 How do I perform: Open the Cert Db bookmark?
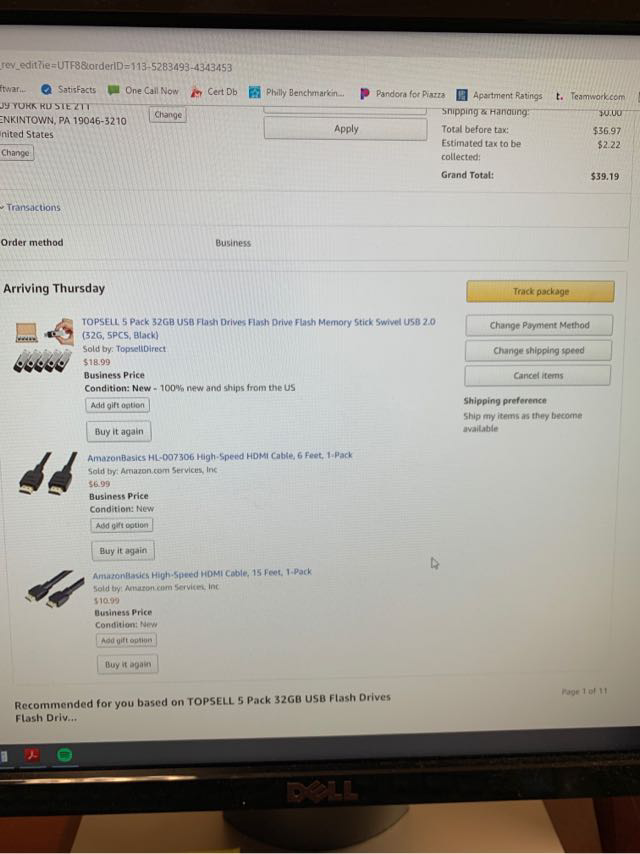coord(214,92)
